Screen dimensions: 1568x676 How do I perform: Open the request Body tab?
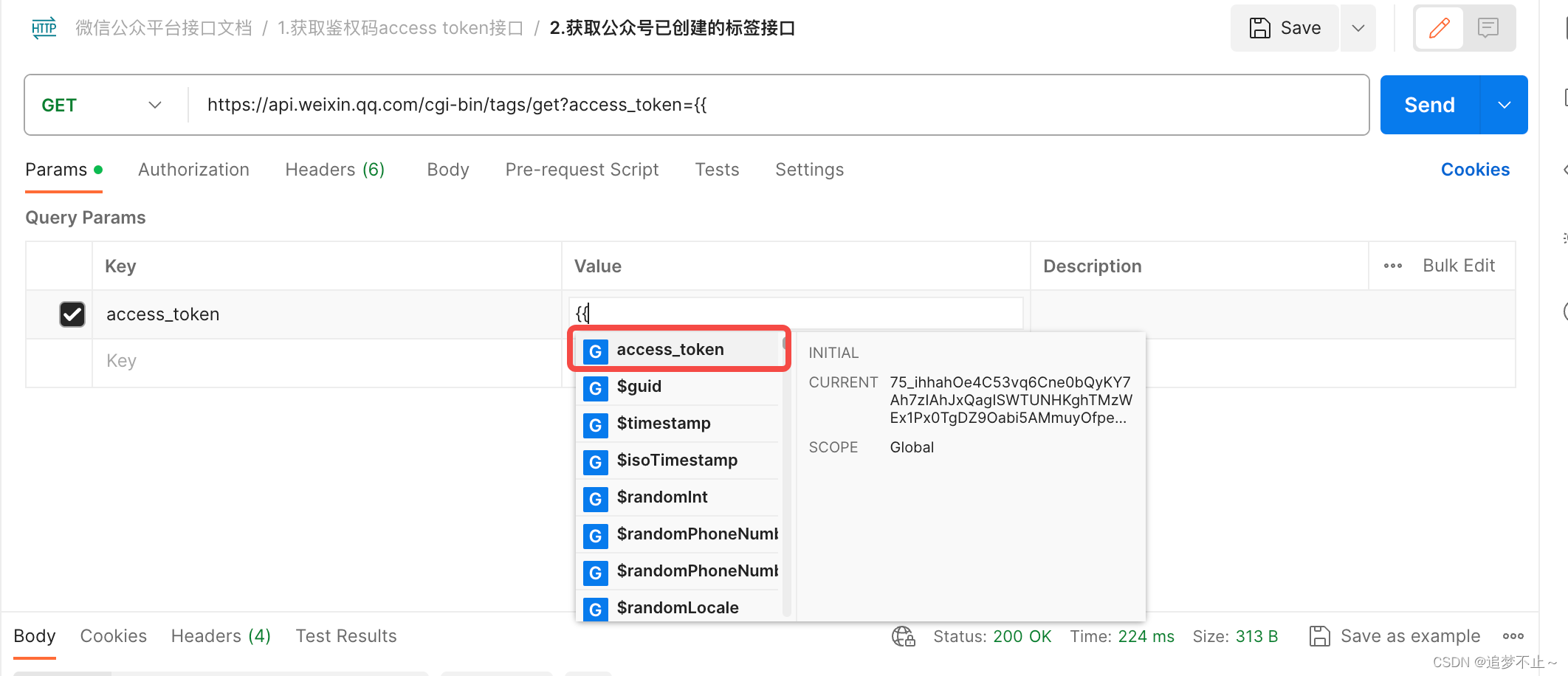coord(448,170)
